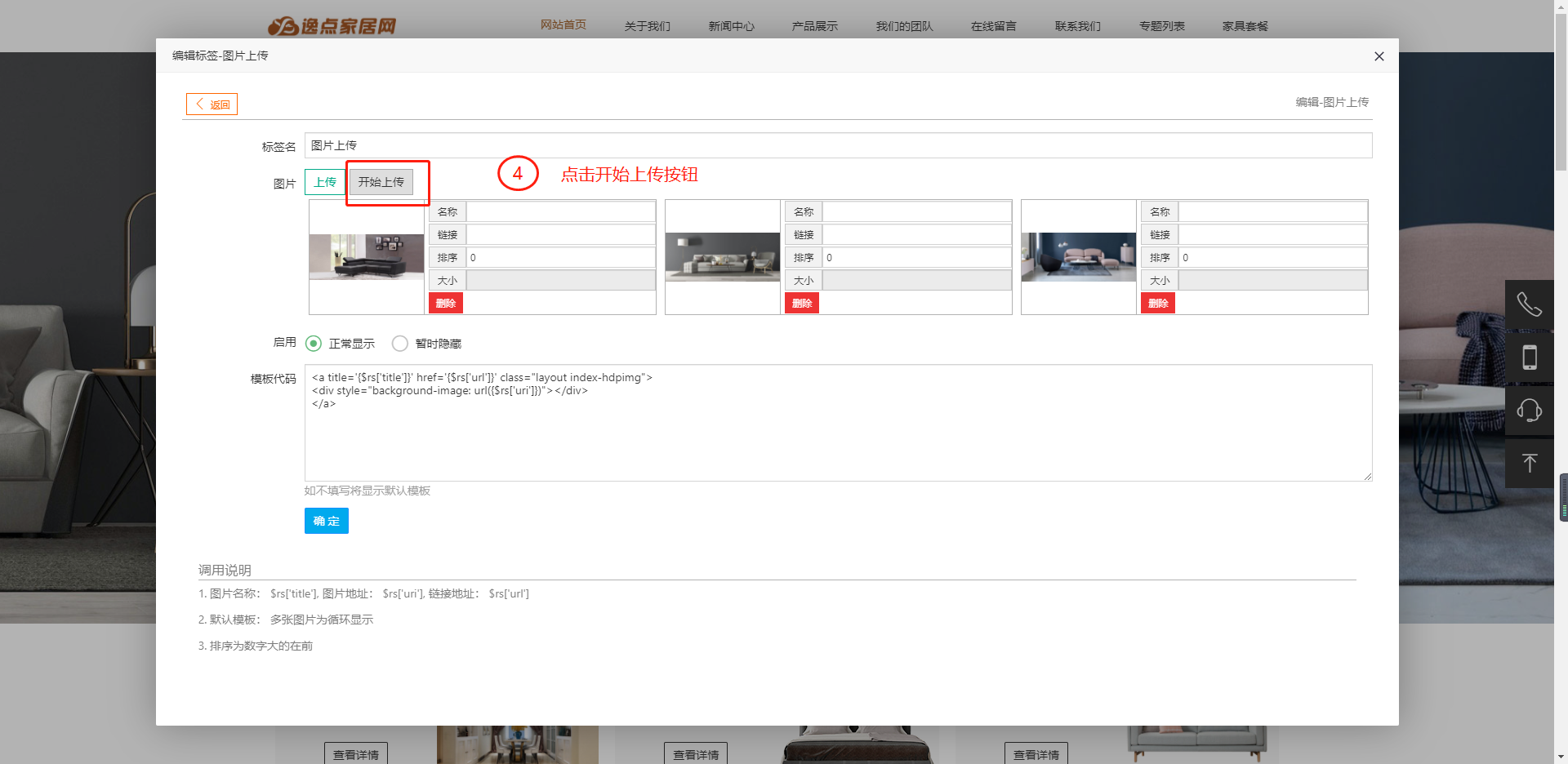The width and height of the screenshot is (1568, 764).
Task: Click the 大小 field of third image
Action: coord(1272,281)
